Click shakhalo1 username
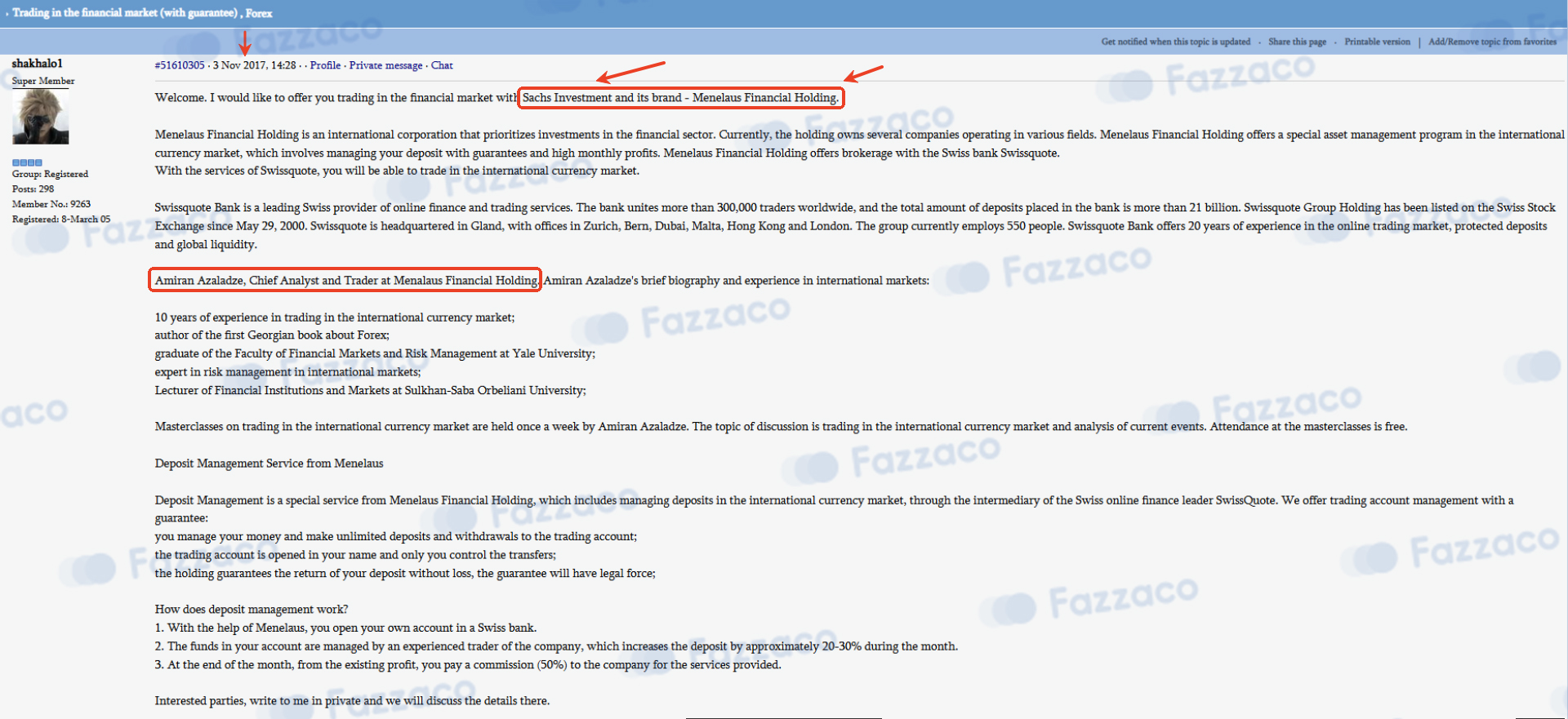The width and height of the screenshot is (1568, 719). 37,64
